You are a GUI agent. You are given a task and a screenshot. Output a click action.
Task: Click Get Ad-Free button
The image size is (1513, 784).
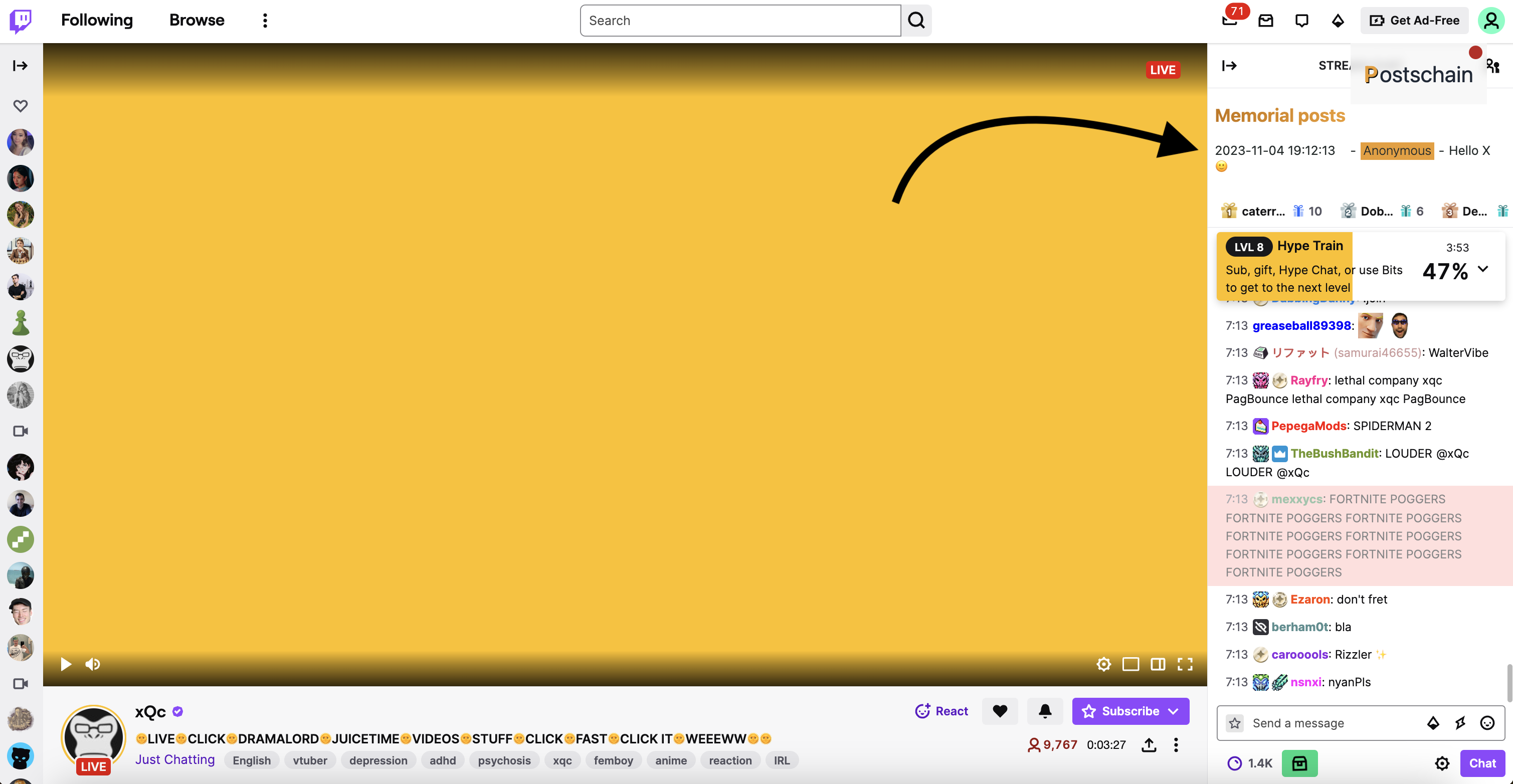click(x=1414, y=21)
